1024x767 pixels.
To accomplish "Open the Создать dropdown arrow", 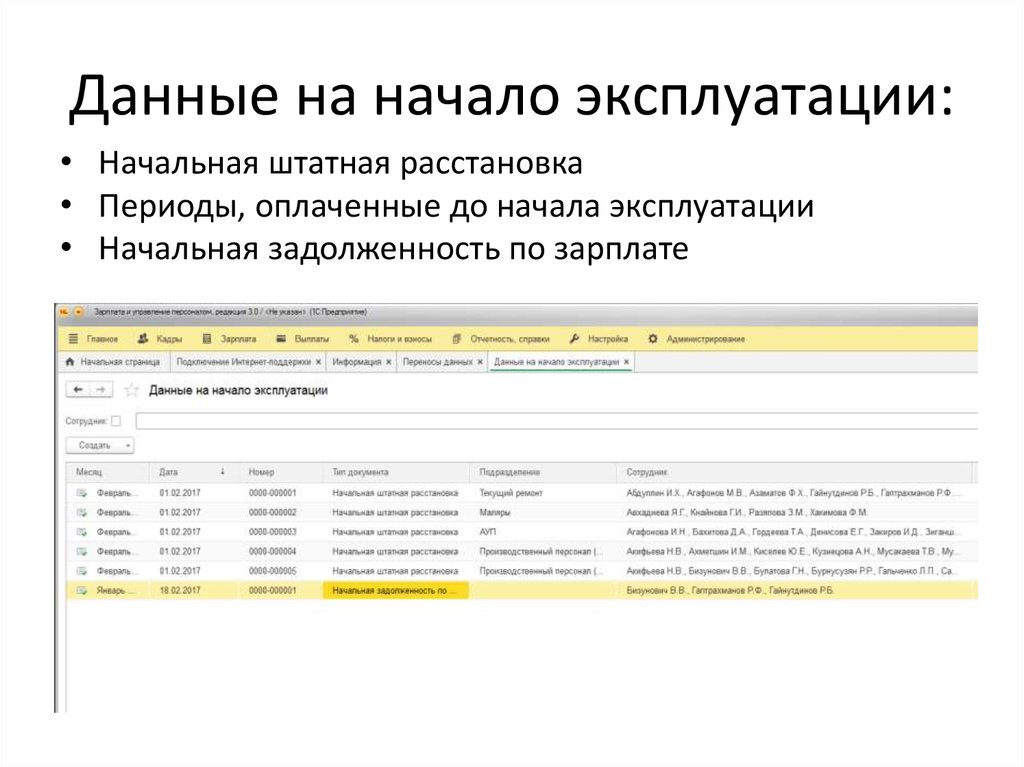I will point(127,446).
